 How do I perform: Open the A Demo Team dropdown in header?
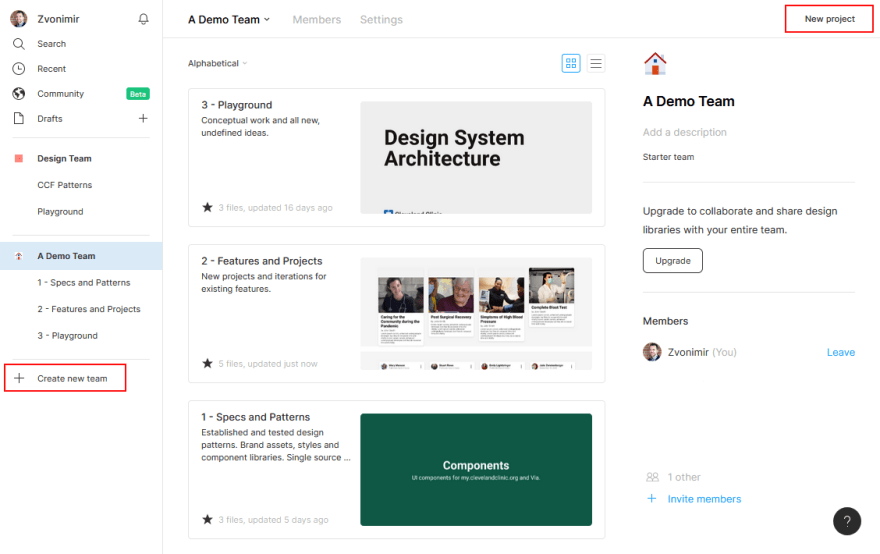229,20
